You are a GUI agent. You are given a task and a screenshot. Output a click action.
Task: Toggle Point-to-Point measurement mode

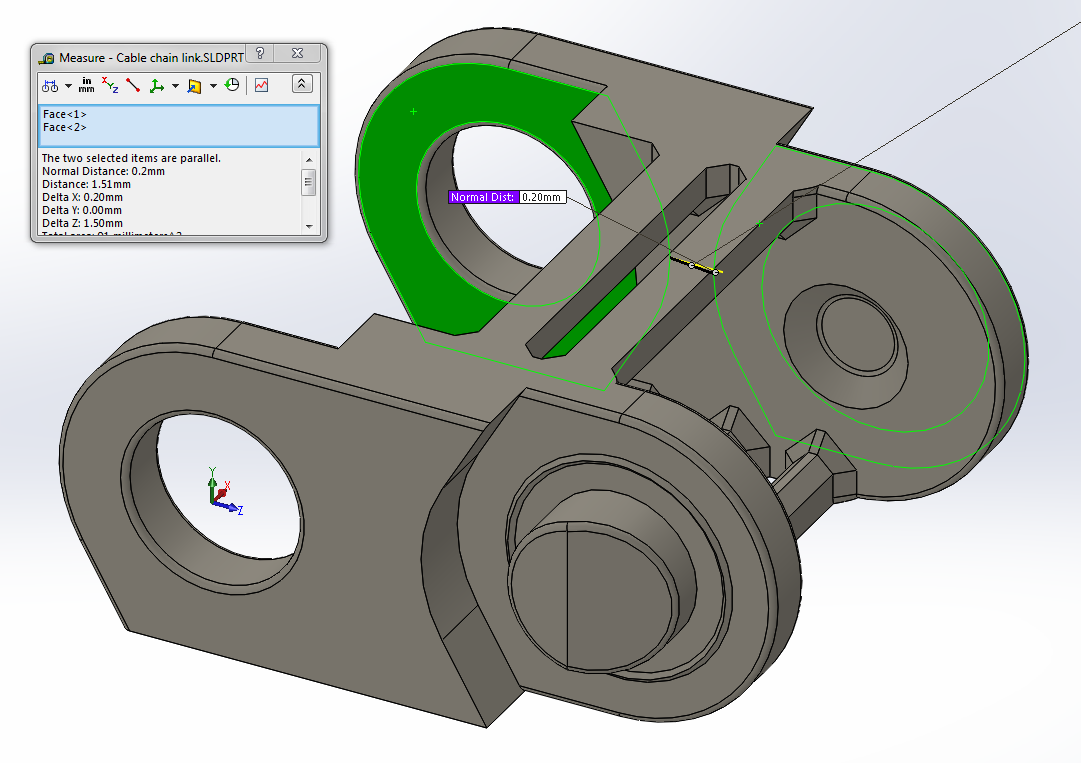pyautogui.click(x=133, y=85)
